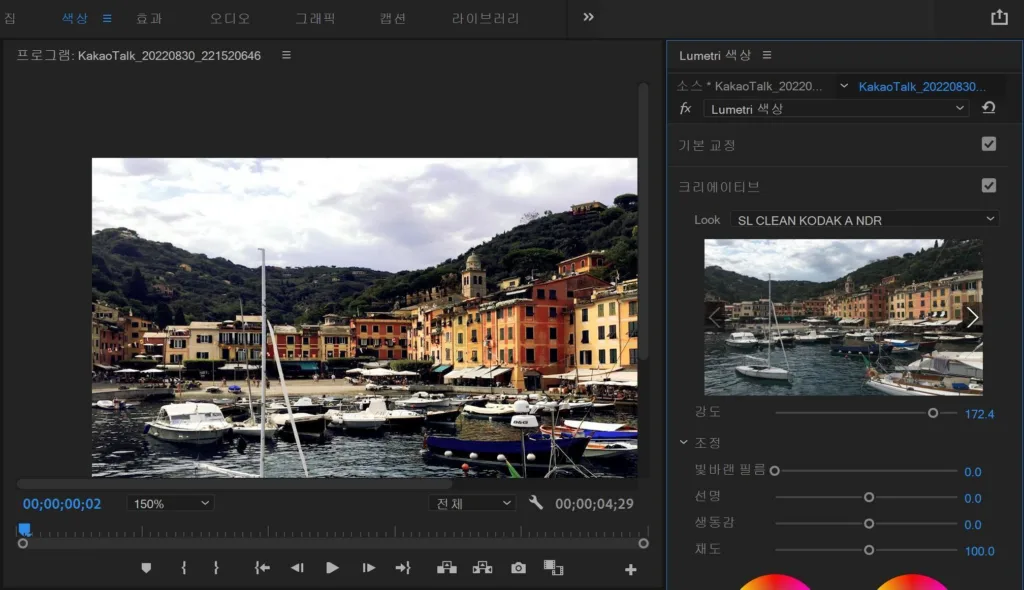Toggle the 기본 교정 checkbox
The height and width of the screenshot is (590, 1024).
click(989, 144)
